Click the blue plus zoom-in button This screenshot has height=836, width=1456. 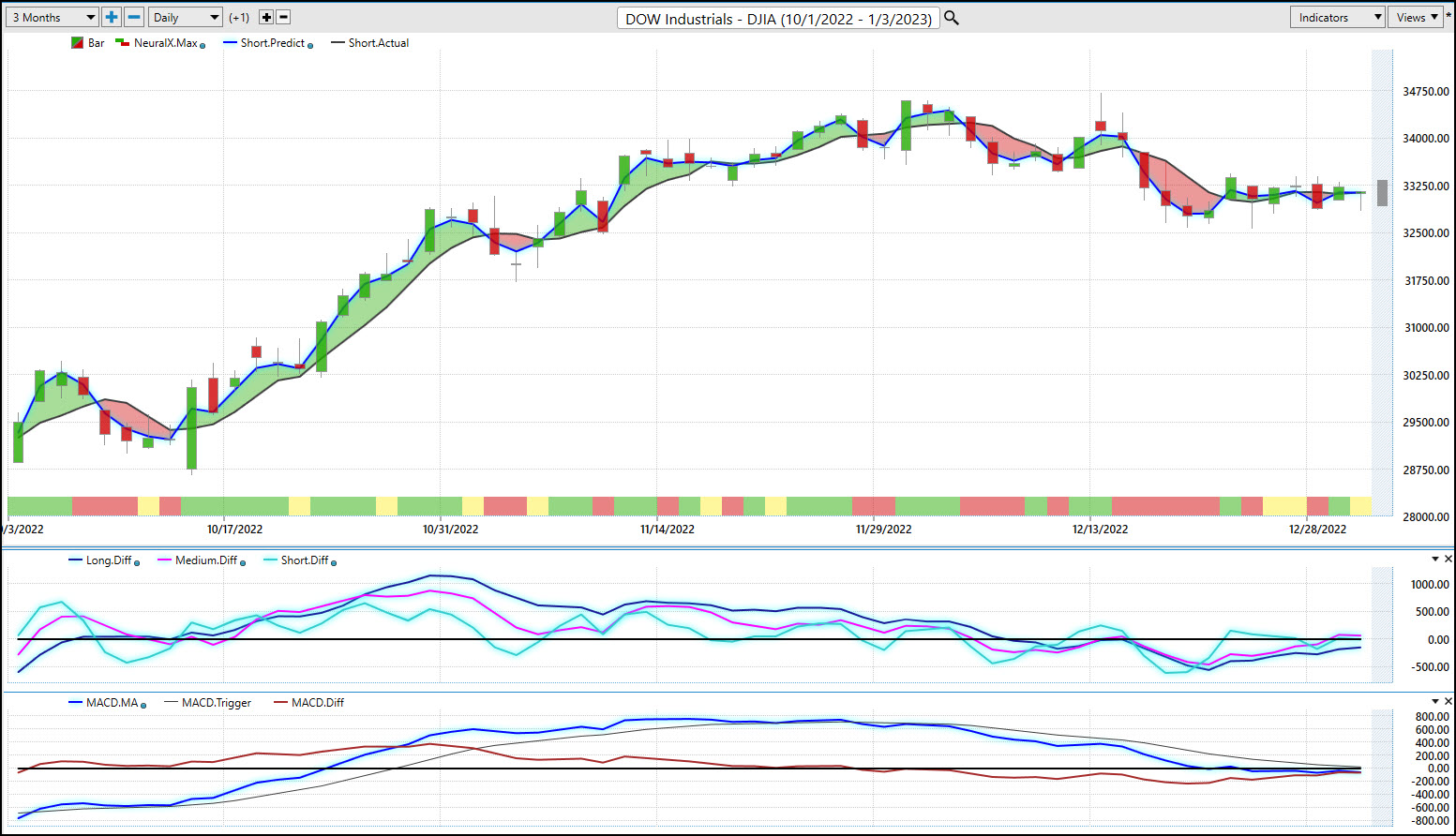112,17
